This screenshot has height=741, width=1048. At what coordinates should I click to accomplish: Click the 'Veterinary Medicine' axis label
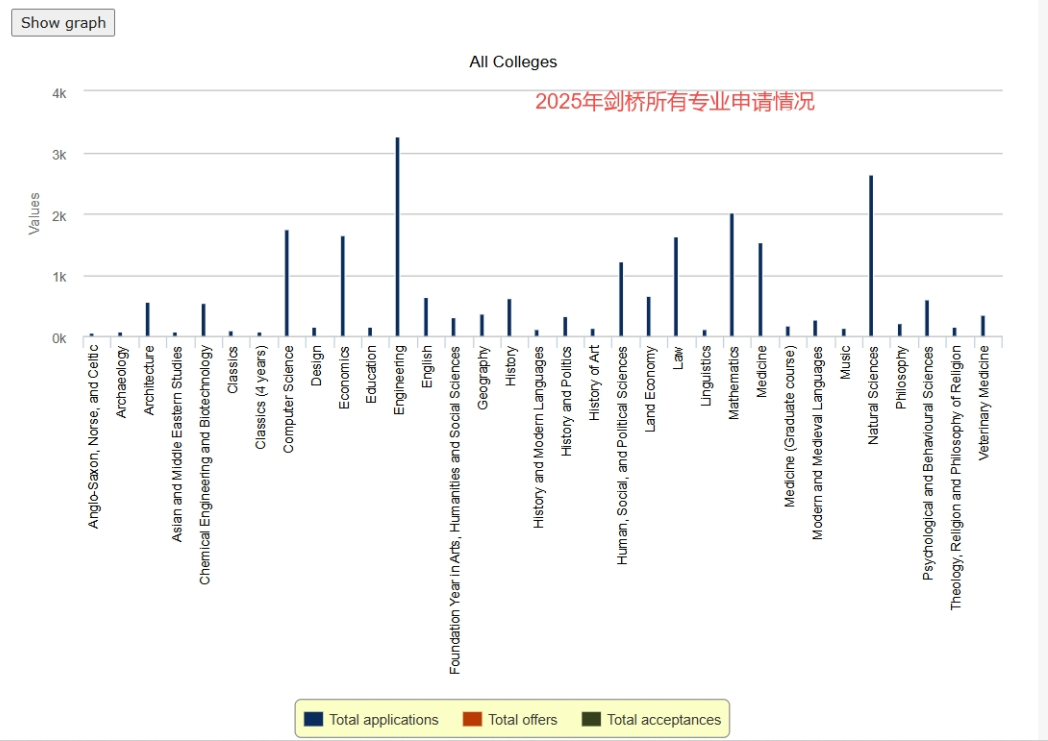click(984, 402)
